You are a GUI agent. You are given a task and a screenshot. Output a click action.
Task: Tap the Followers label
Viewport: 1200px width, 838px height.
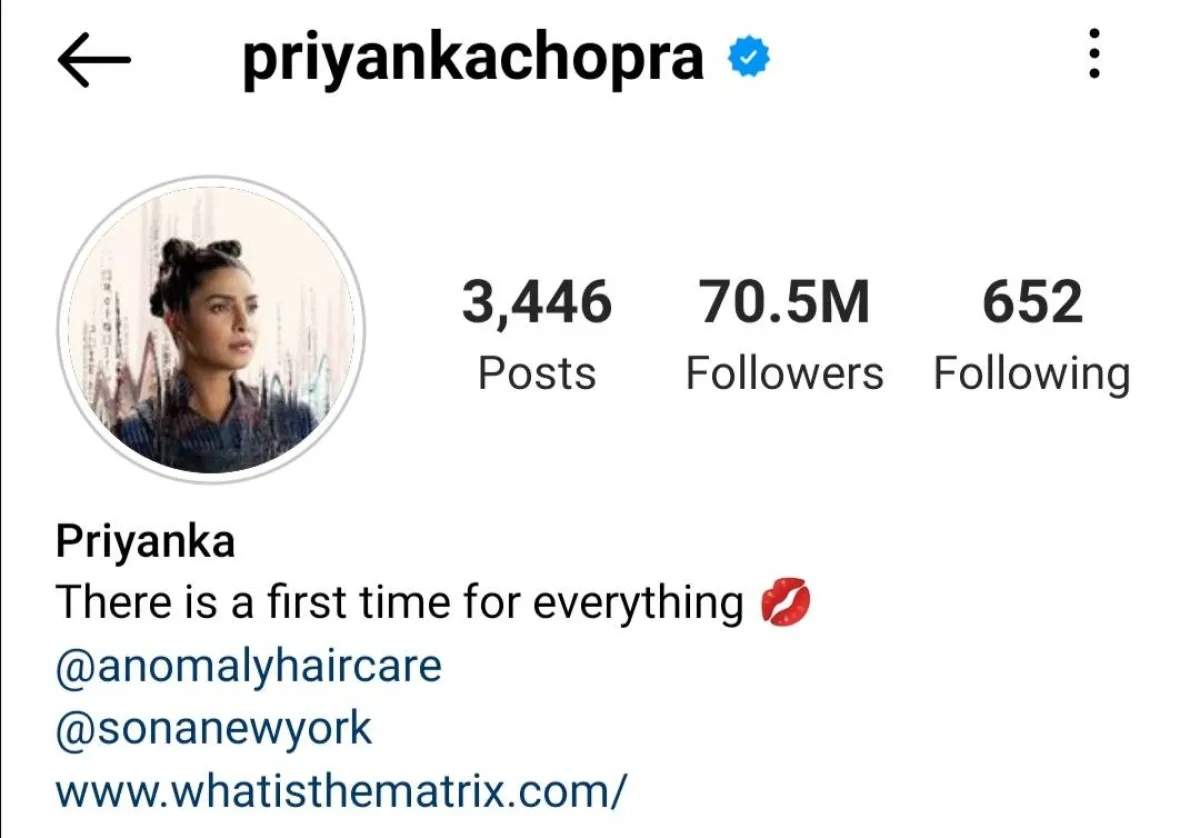(784, 374)
